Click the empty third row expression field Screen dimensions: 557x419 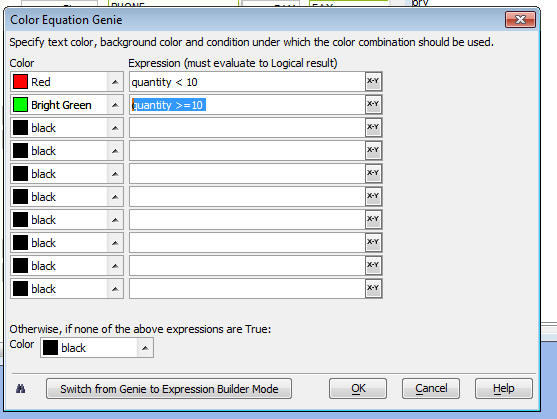[x=247, y=128]
